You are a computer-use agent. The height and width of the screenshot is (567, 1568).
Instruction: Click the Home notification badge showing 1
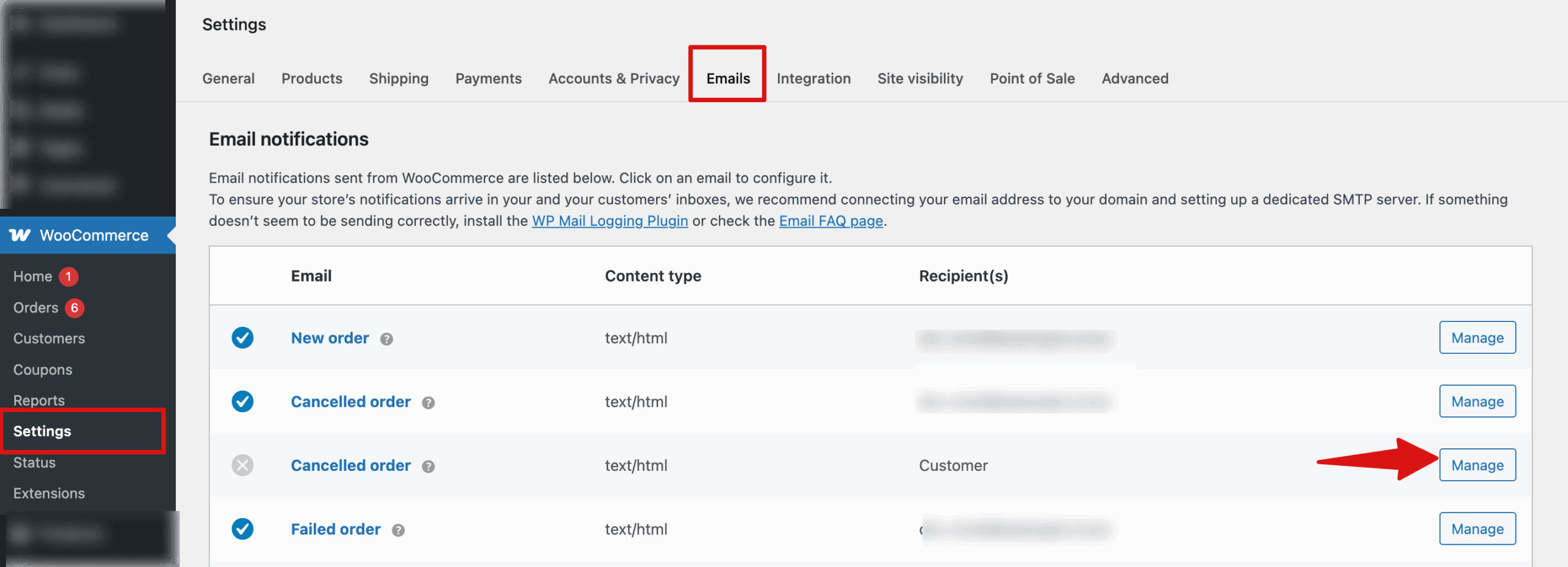pyautogui.click(x=69, y=276)
